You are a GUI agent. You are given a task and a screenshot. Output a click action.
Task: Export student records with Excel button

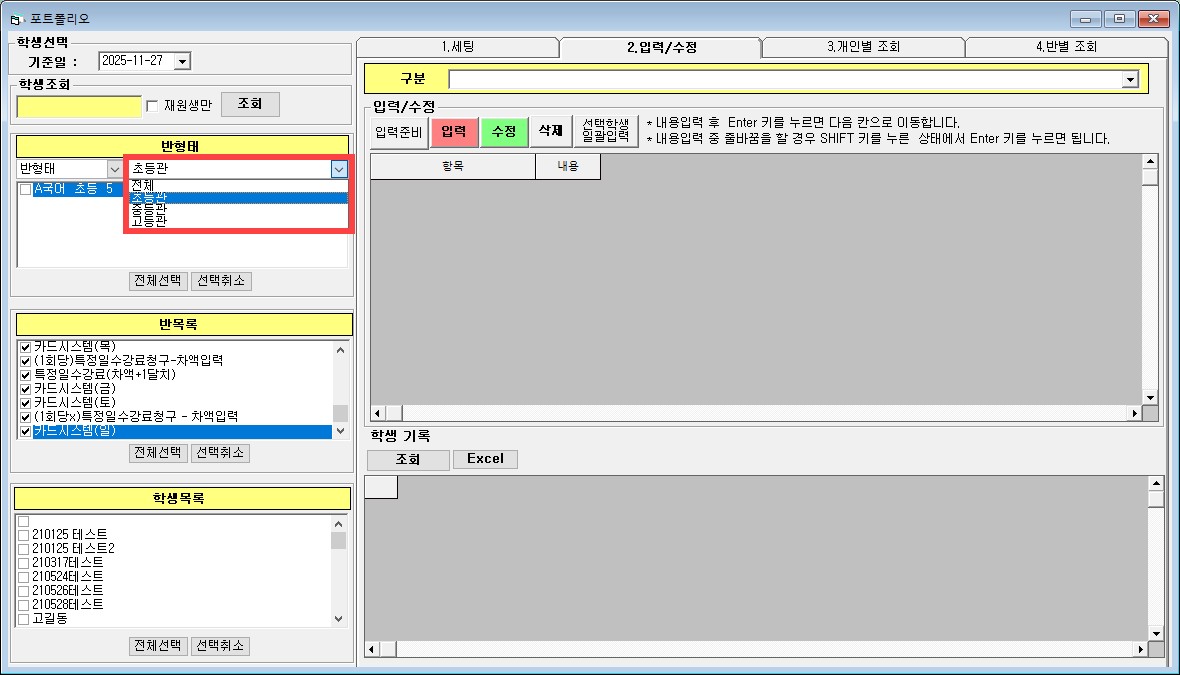[485, 459]
